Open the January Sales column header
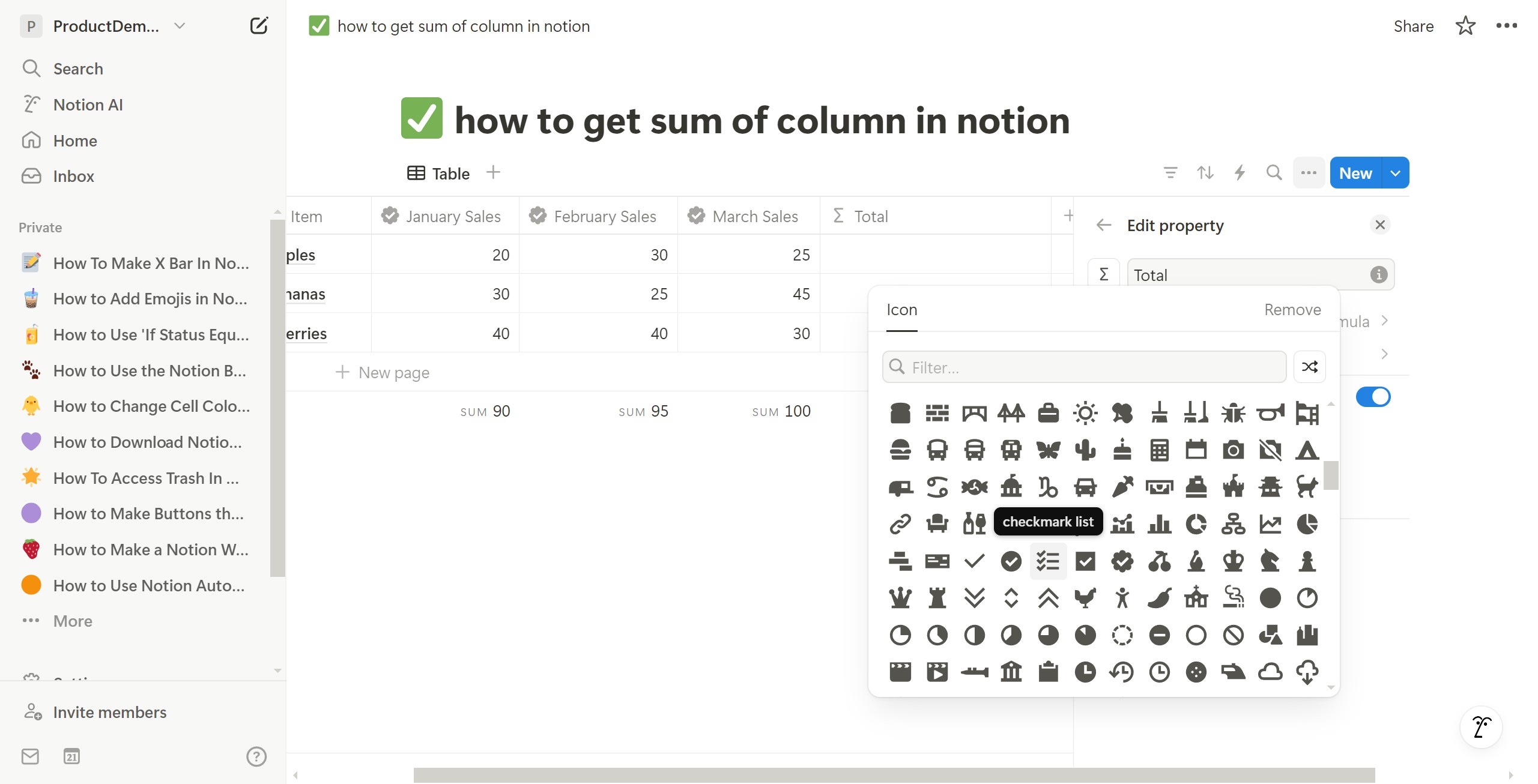Image resolution: width=1538 pixels, height=784 pixels. (445, 216)
